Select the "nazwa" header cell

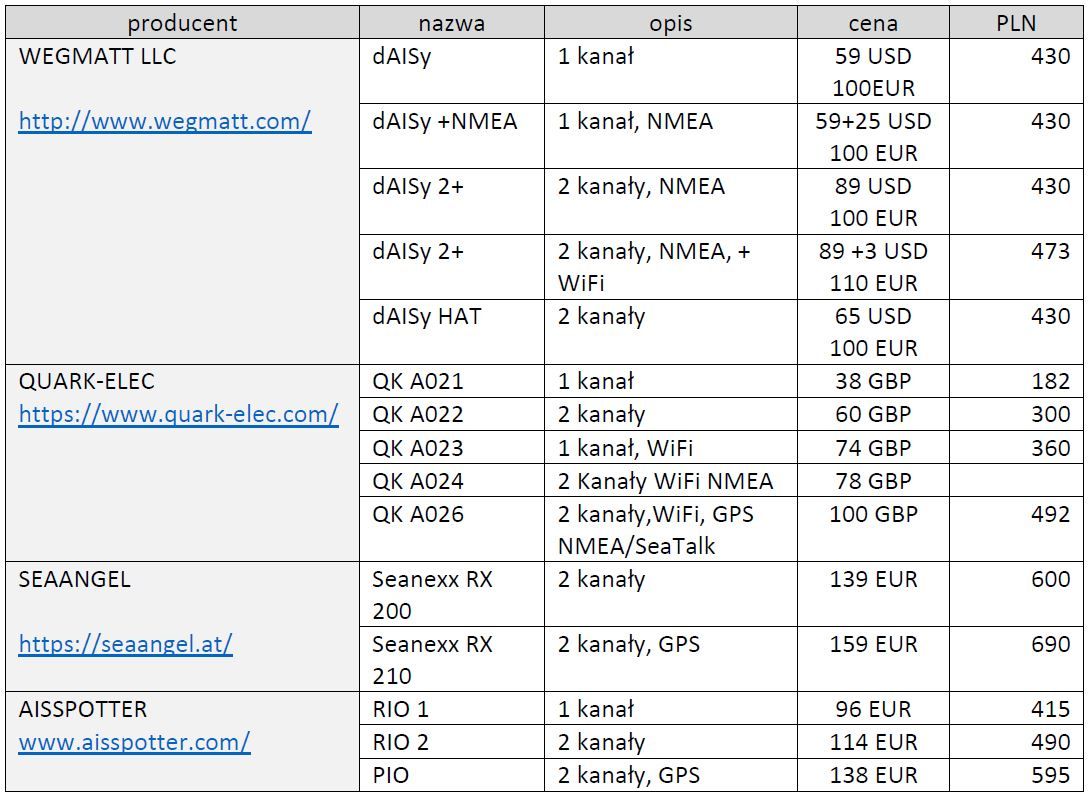[451, 23]
